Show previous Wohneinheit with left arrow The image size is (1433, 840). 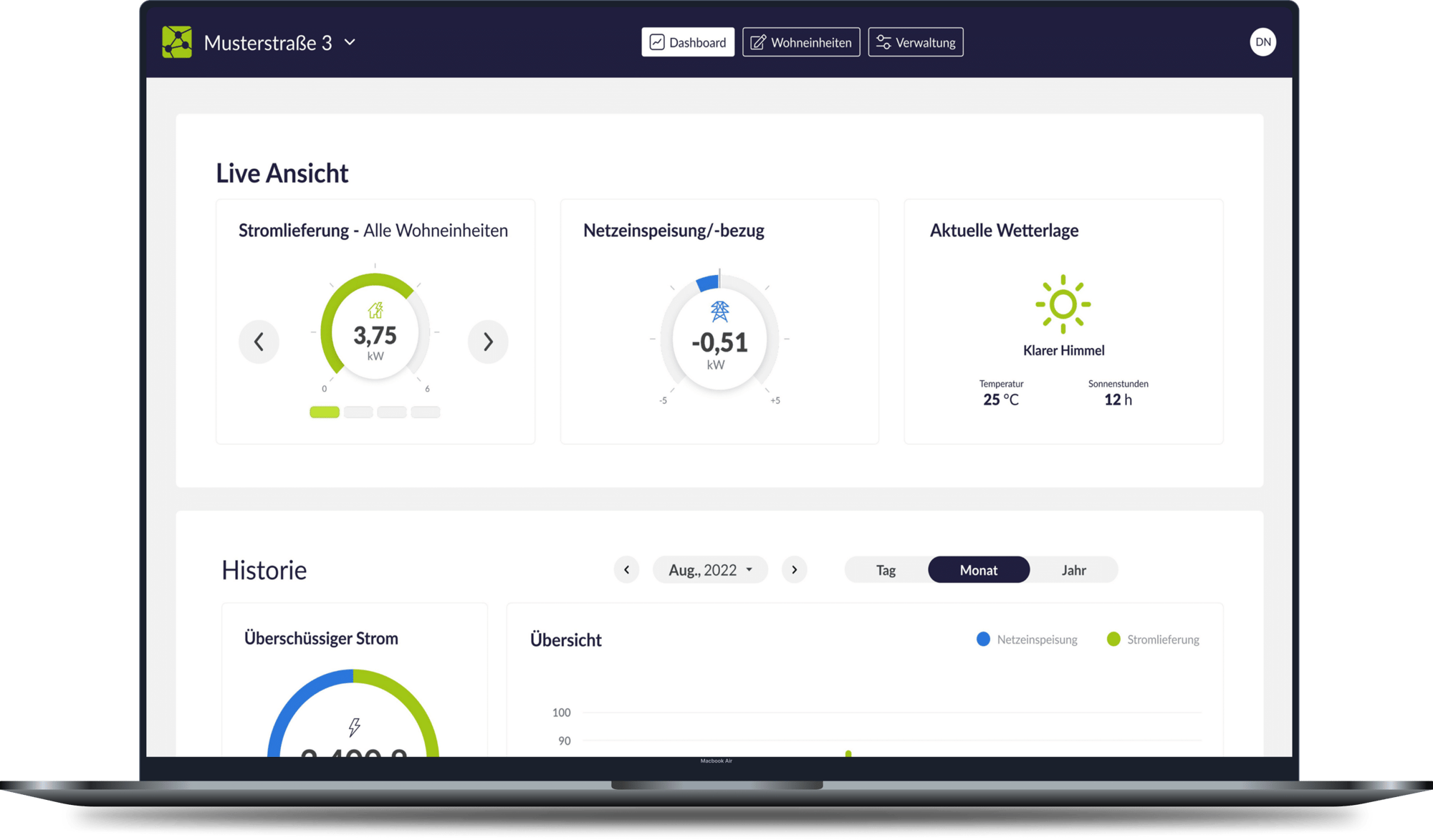coord(259,342)
